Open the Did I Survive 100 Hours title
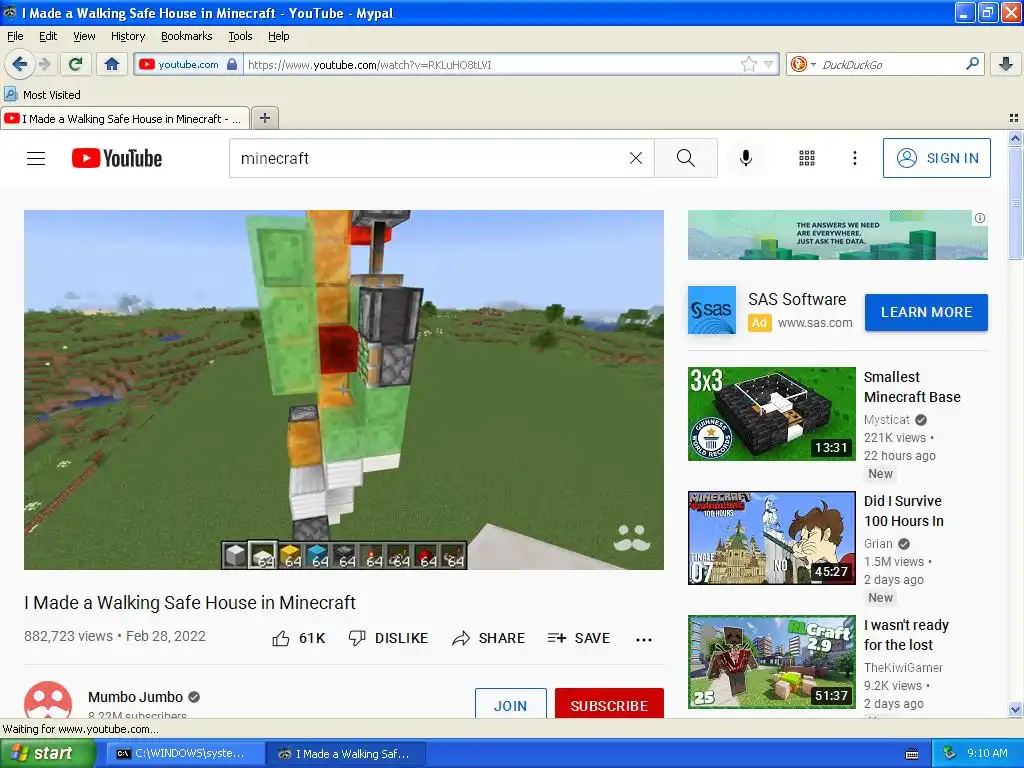This screenshot has width=1024, height=768. pyautogui.click(x=903, y=511)
